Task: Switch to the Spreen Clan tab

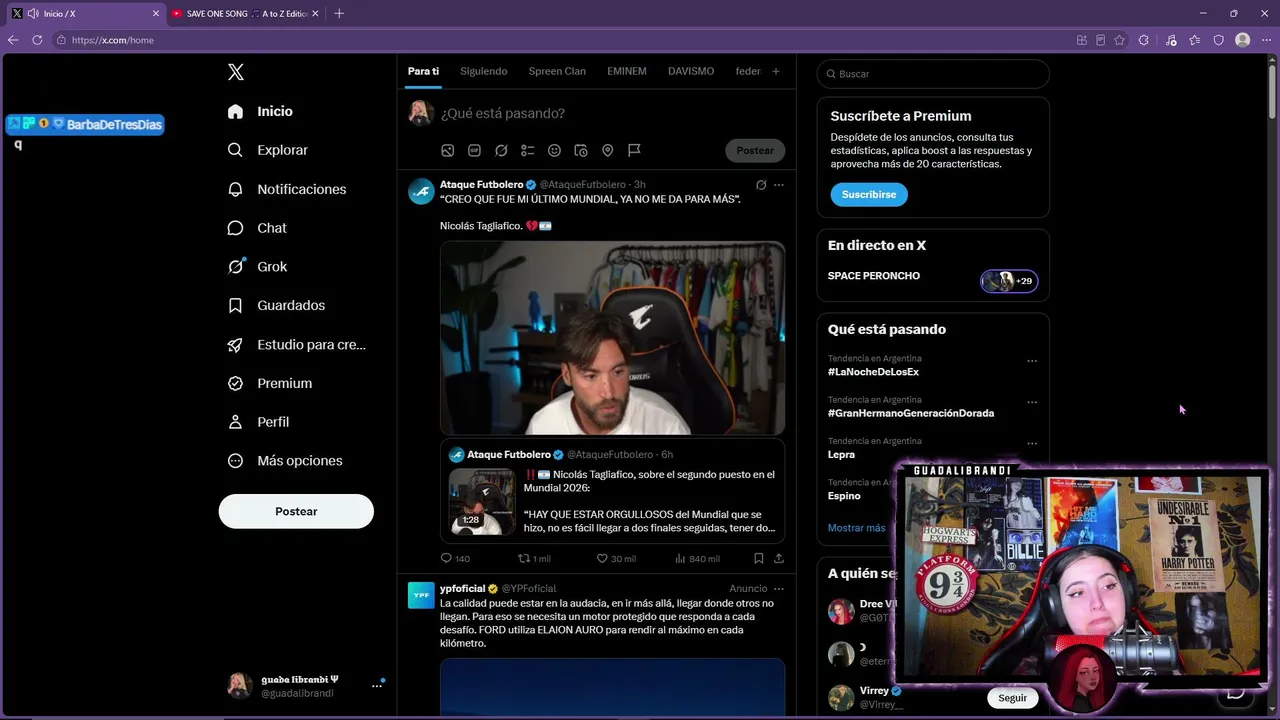Action: [557, 71]
